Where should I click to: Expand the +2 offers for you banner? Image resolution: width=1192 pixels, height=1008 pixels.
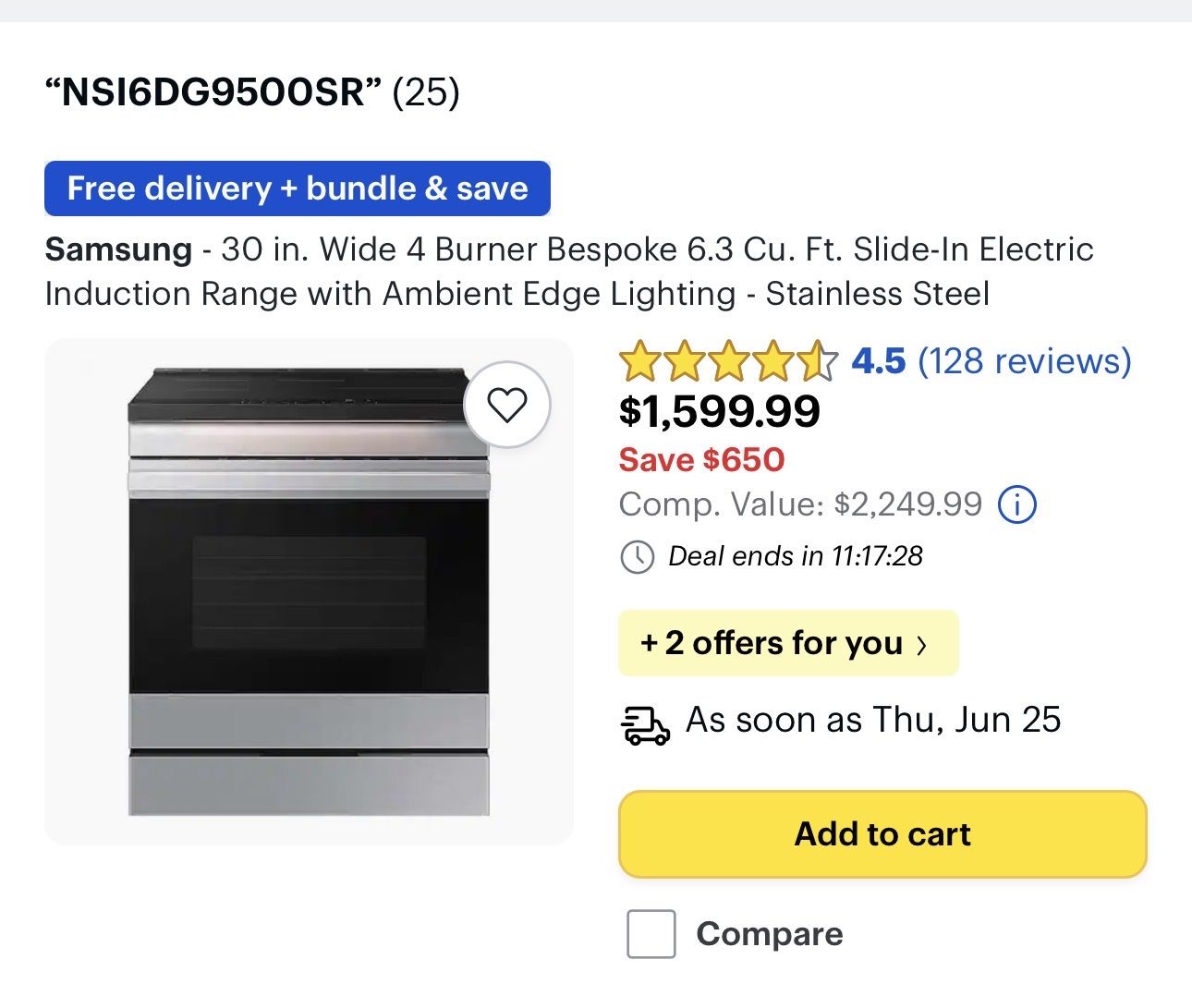pos(788,643)
